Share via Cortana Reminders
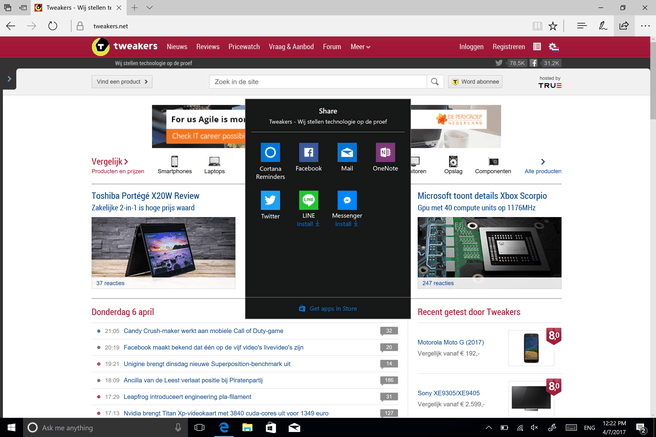The width and height of the screenshot is (656, 437). click(270, 161)
